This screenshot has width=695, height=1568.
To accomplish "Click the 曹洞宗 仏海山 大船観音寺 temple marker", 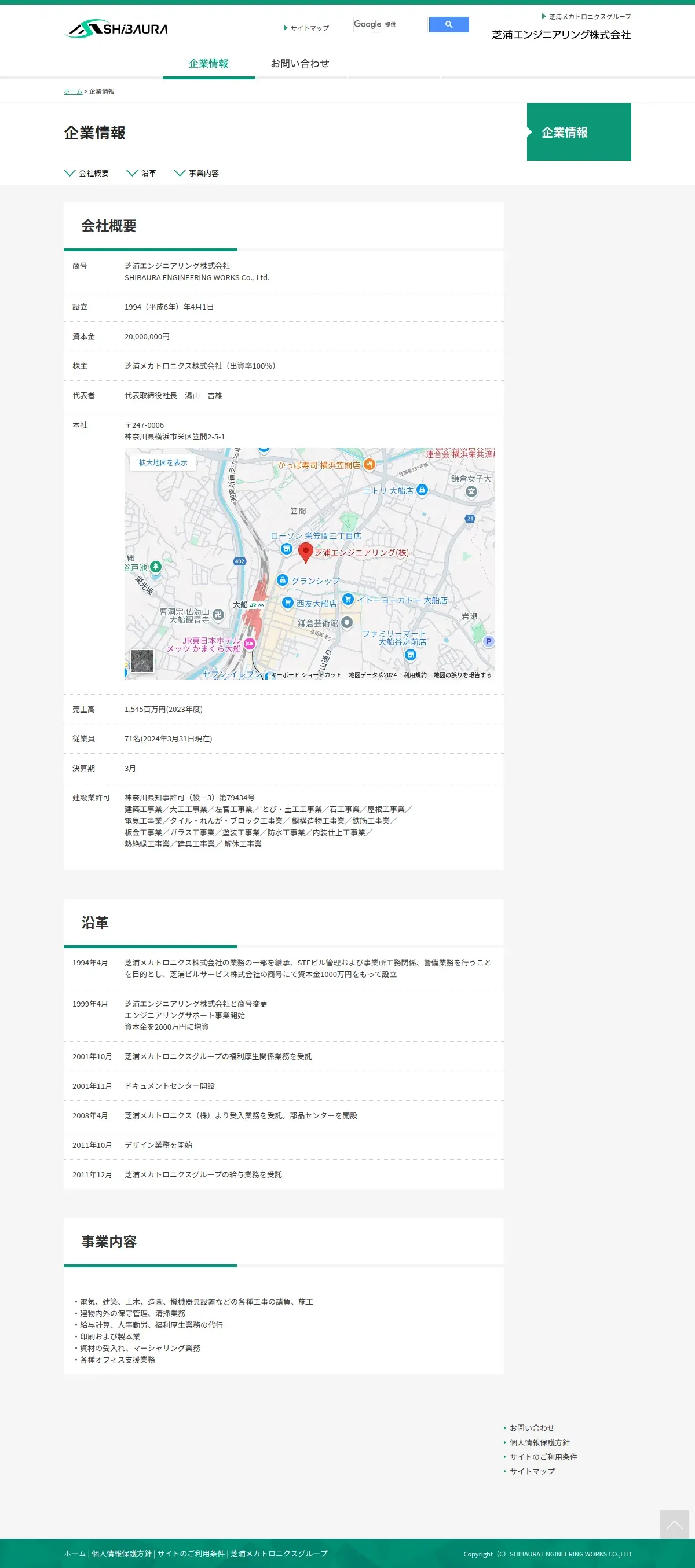I will coord(218,615).
